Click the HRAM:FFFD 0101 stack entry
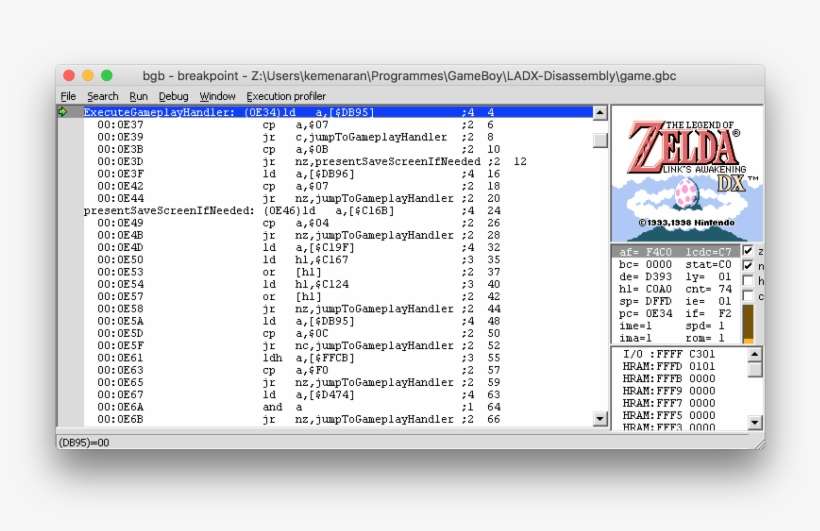Image resolution: width=820 pixels, height=531 pixels. pos(669,366)
